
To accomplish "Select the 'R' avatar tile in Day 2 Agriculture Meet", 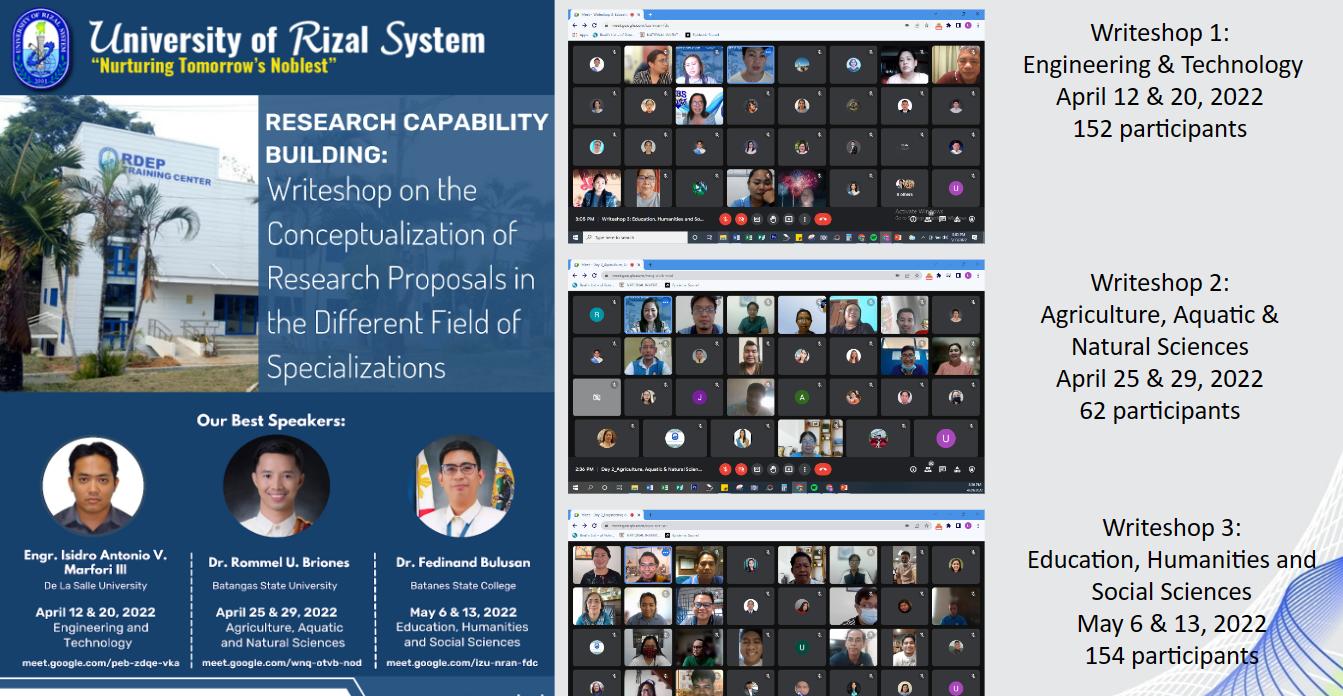I will point(596,314).
